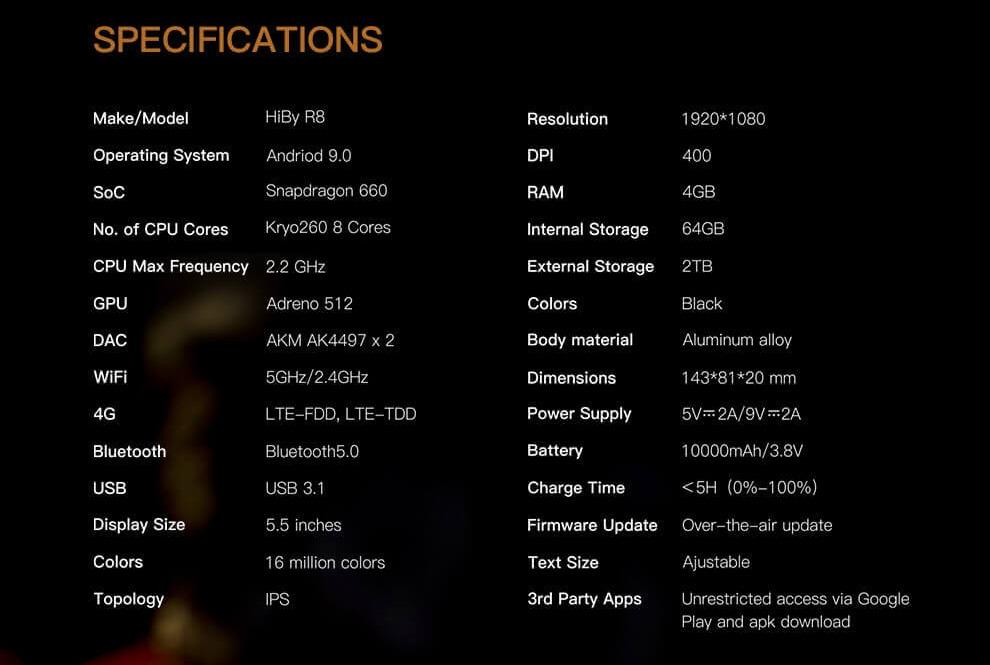Select the Adreno 512 GPU value
The height and width of the screenshot is (665, 990).
tap(309, 303)
